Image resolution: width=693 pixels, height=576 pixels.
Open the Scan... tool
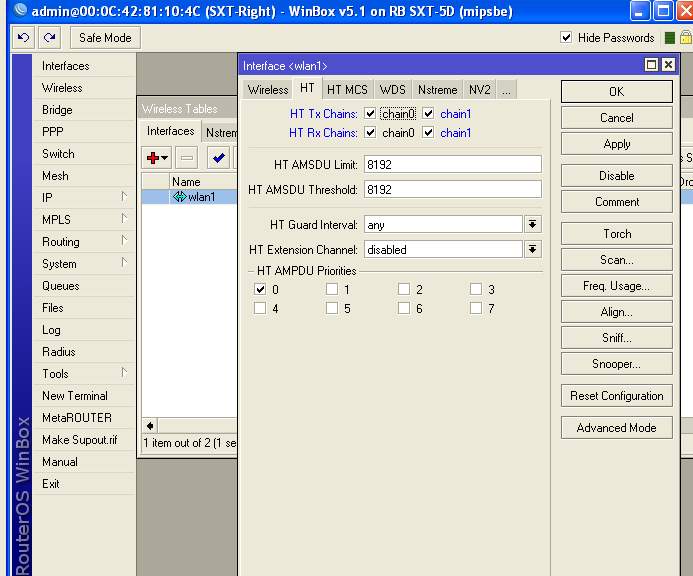click(617, 260)
